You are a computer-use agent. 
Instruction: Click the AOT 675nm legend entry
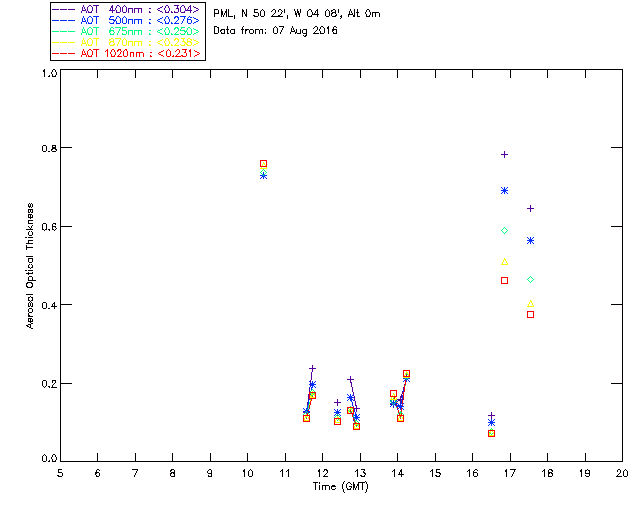click(126, 31)
